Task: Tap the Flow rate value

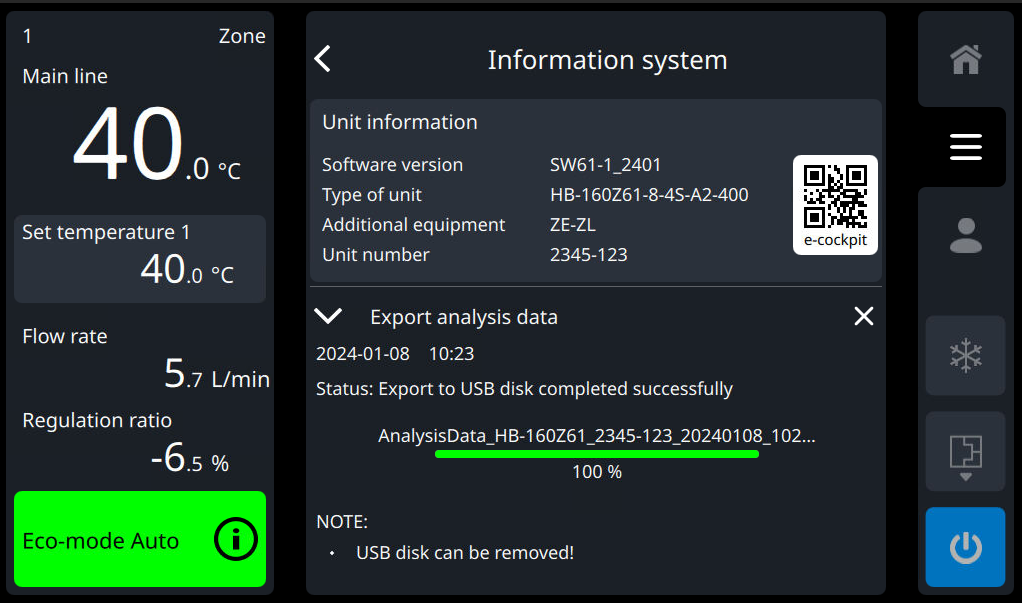Action: pyautogui.click(x=216, y=375)
